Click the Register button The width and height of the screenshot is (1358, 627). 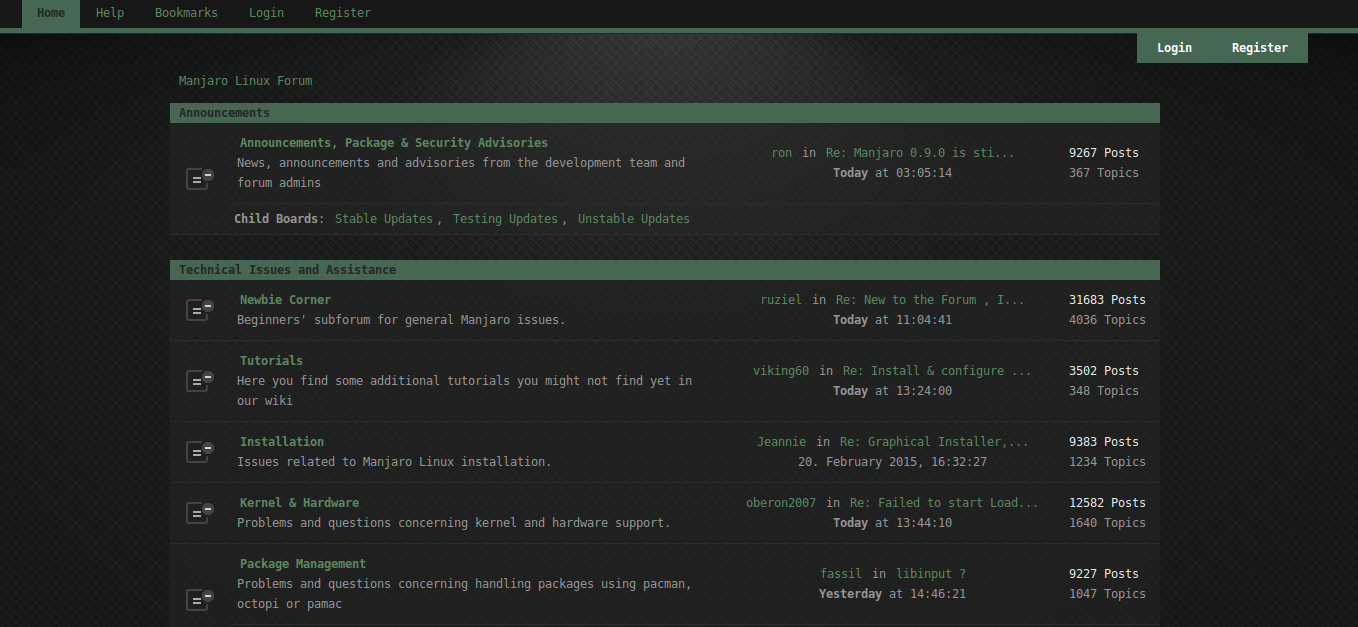click(1259, 47)
